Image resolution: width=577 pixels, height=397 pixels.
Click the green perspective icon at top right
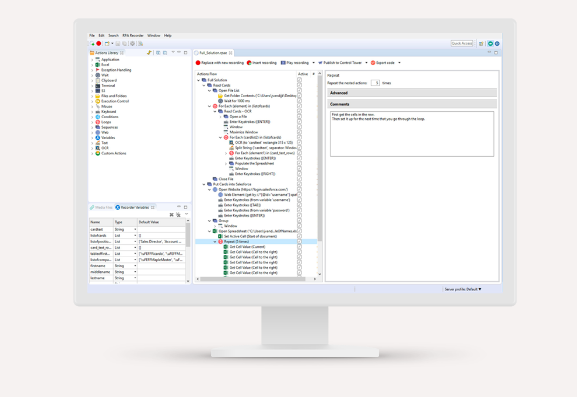490,43
